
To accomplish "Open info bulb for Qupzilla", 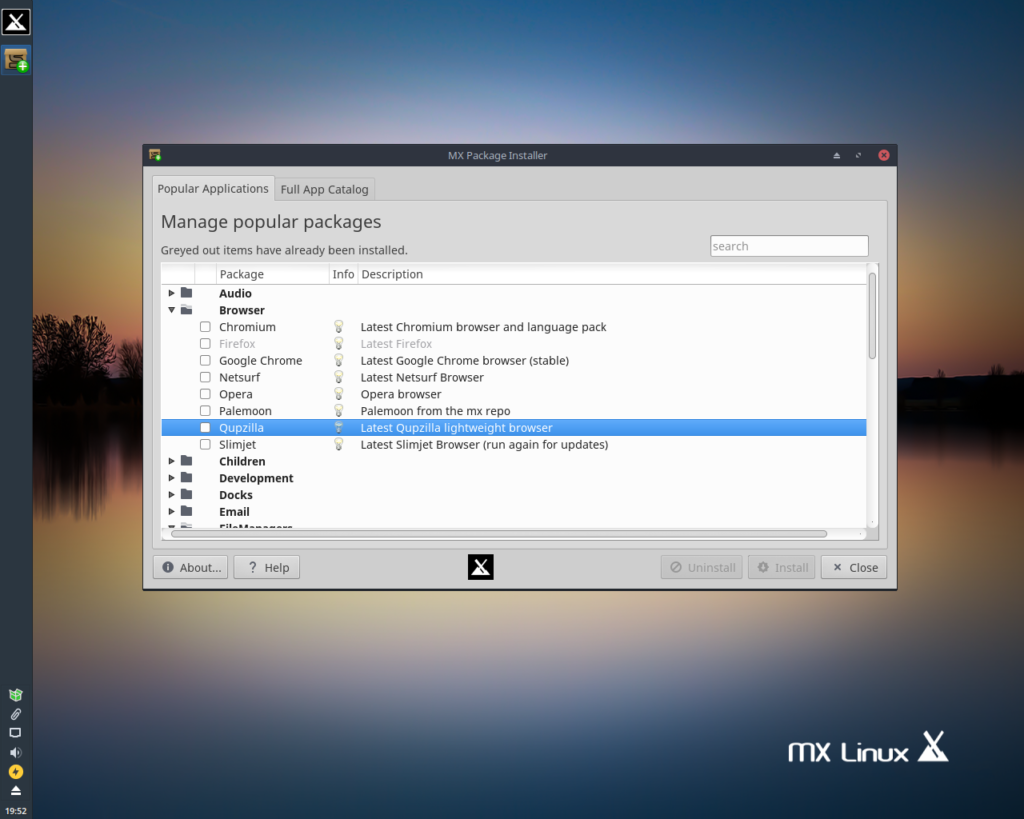I will click(338, 428).
